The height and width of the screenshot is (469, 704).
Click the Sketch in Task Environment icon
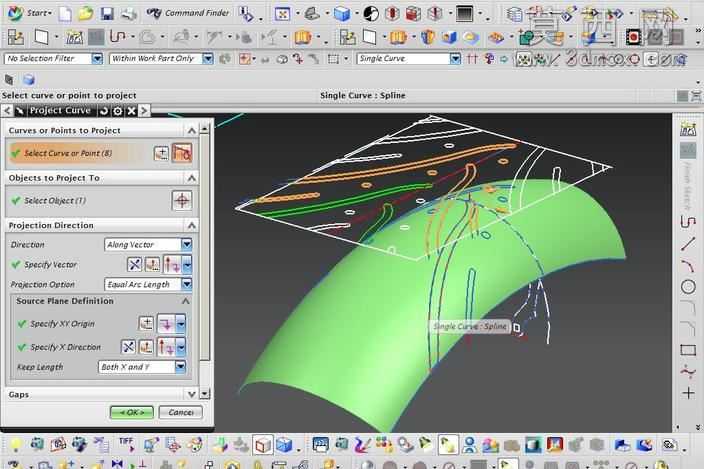16,37
